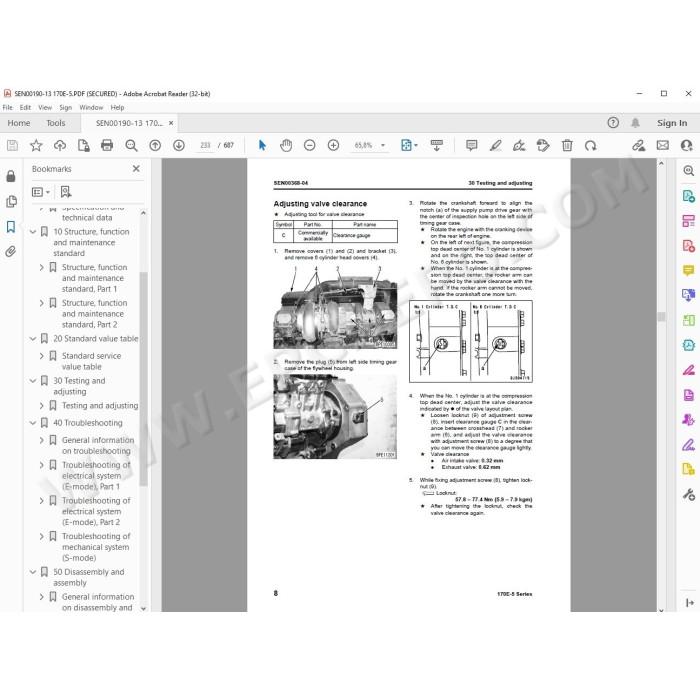
Task: Open the notifications bell
Action: (x=635, y=122)
